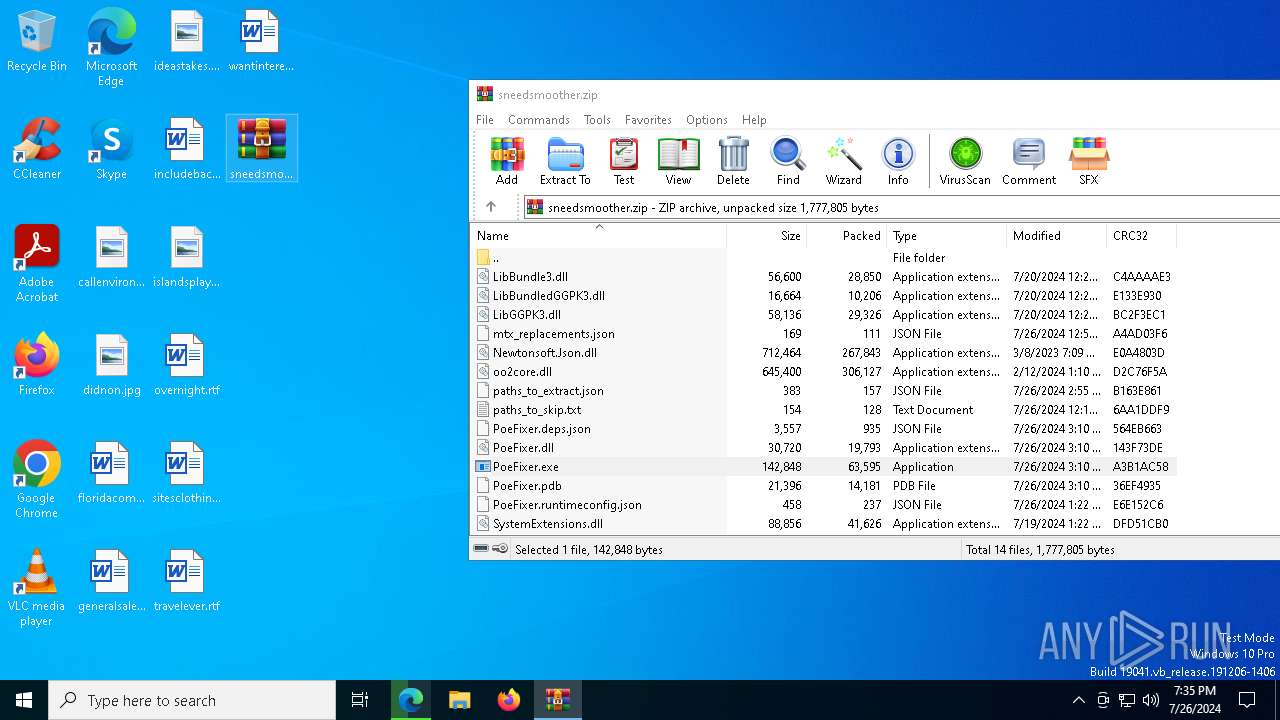Select Recycle Bin desktop icon

[x=37, y=42]
